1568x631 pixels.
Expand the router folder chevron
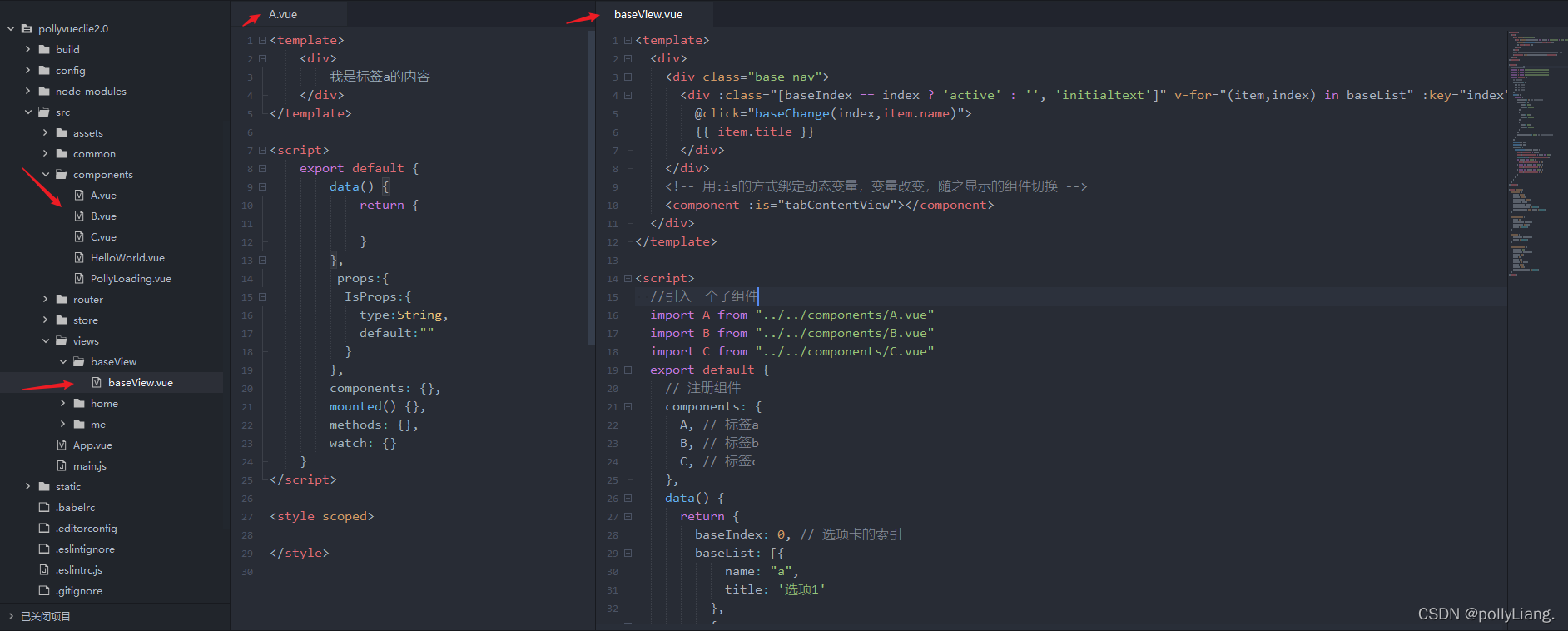45,299
